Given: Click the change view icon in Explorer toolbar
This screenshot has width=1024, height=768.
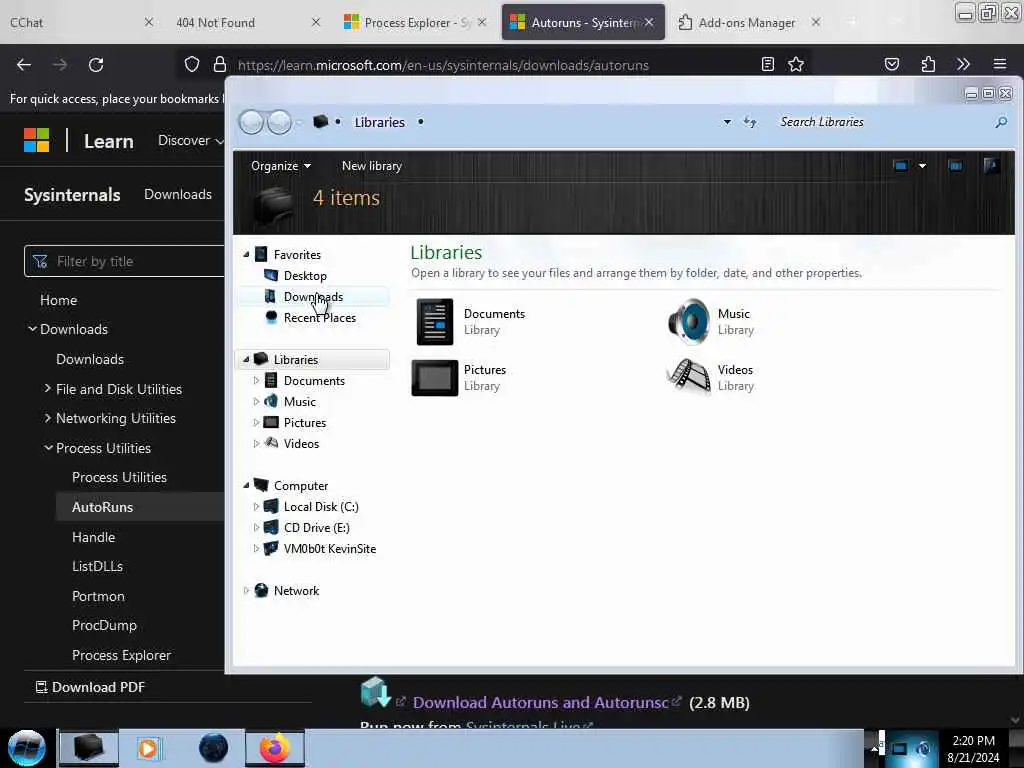Looking at the screenshot, I should click(x=901, y=166).
